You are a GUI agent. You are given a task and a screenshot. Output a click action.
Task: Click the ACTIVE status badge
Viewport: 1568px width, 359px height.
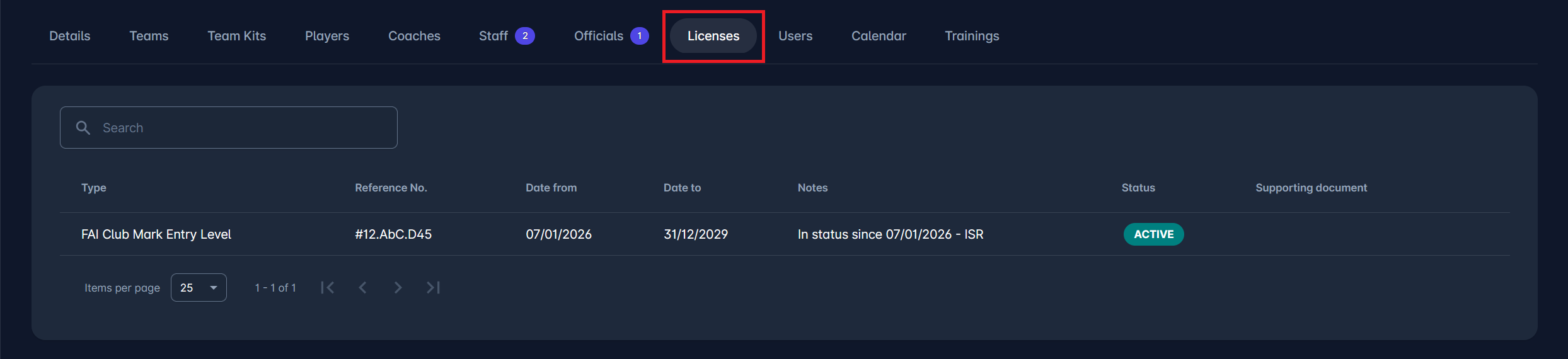pos(1153,234)
